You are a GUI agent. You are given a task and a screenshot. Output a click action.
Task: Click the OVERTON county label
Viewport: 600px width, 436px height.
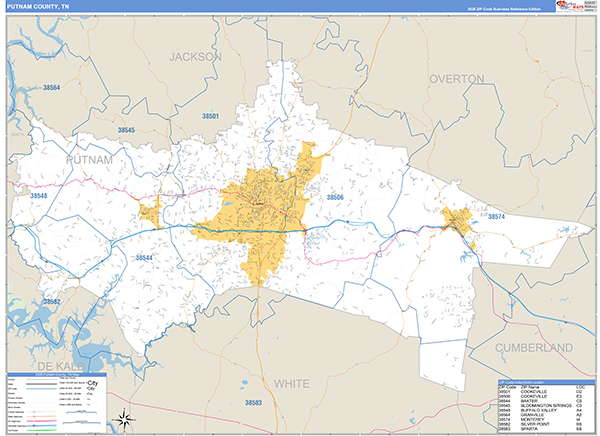[x=457, y=79]
